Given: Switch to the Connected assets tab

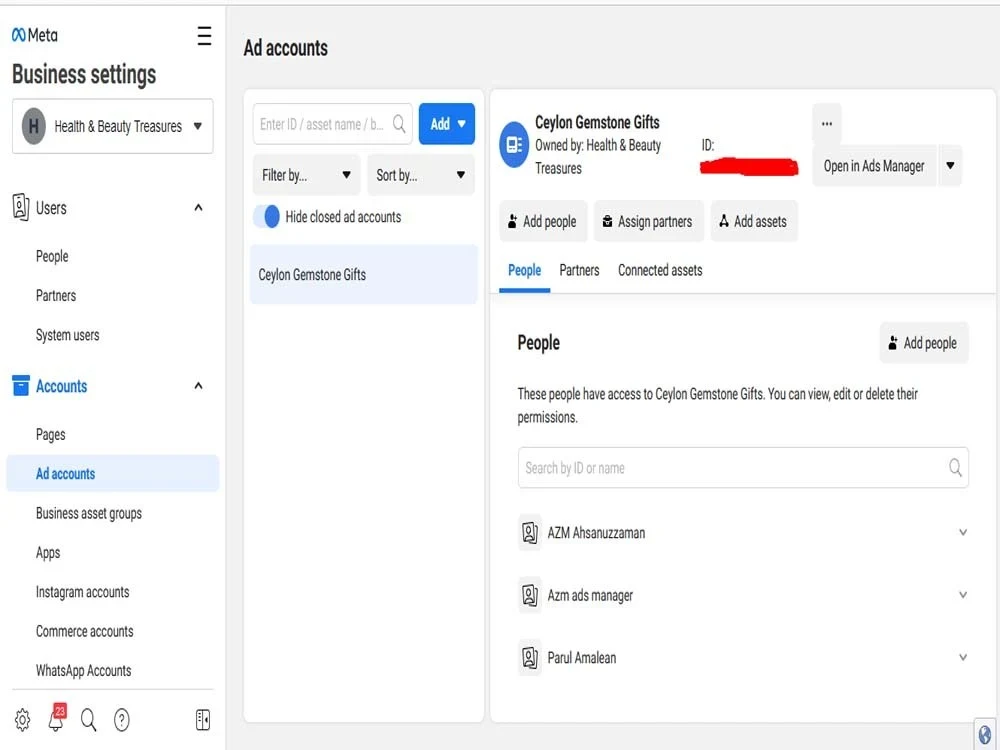Looking at the screenshot, I should (660, 270).
